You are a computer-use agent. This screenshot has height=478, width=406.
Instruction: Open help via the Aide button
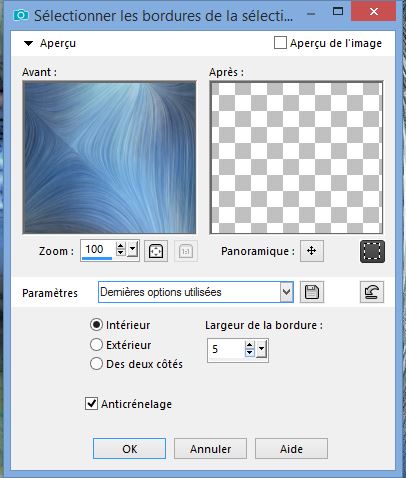click(x=291, y=449)
